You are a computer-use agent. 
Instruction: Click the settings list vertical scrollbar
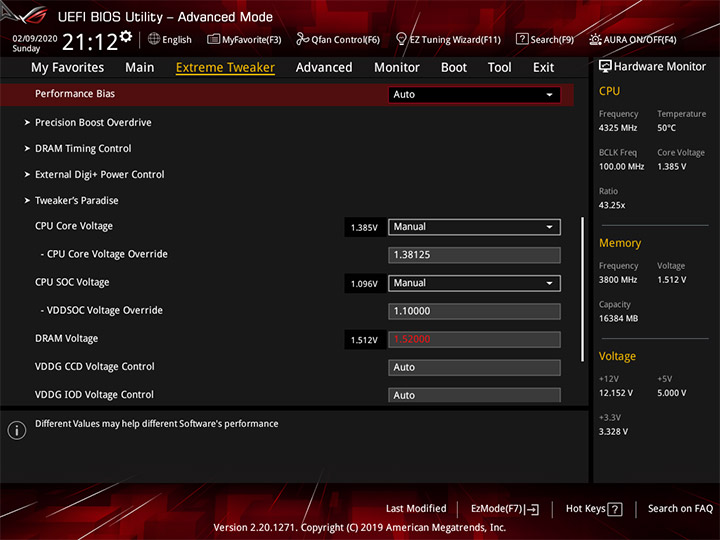coord(582,290)
